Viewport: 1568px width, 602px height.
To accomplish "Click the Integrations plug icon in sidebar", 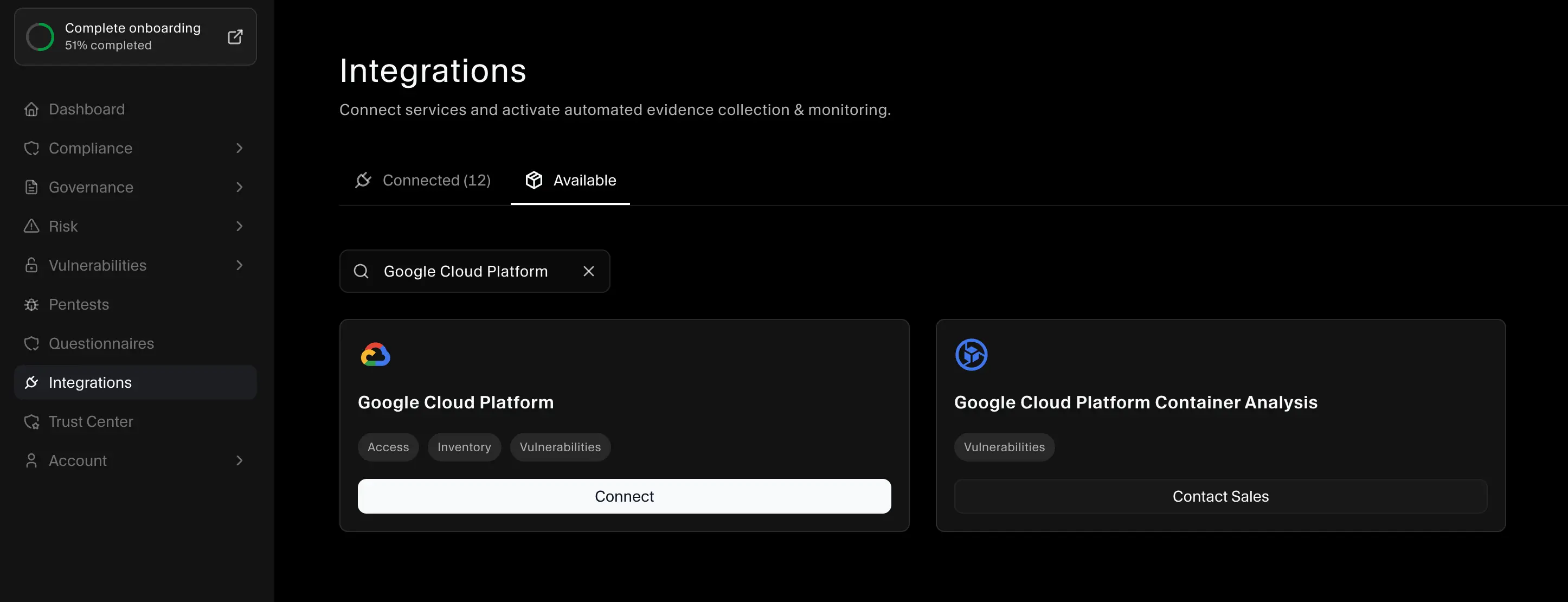I will 31,382.
